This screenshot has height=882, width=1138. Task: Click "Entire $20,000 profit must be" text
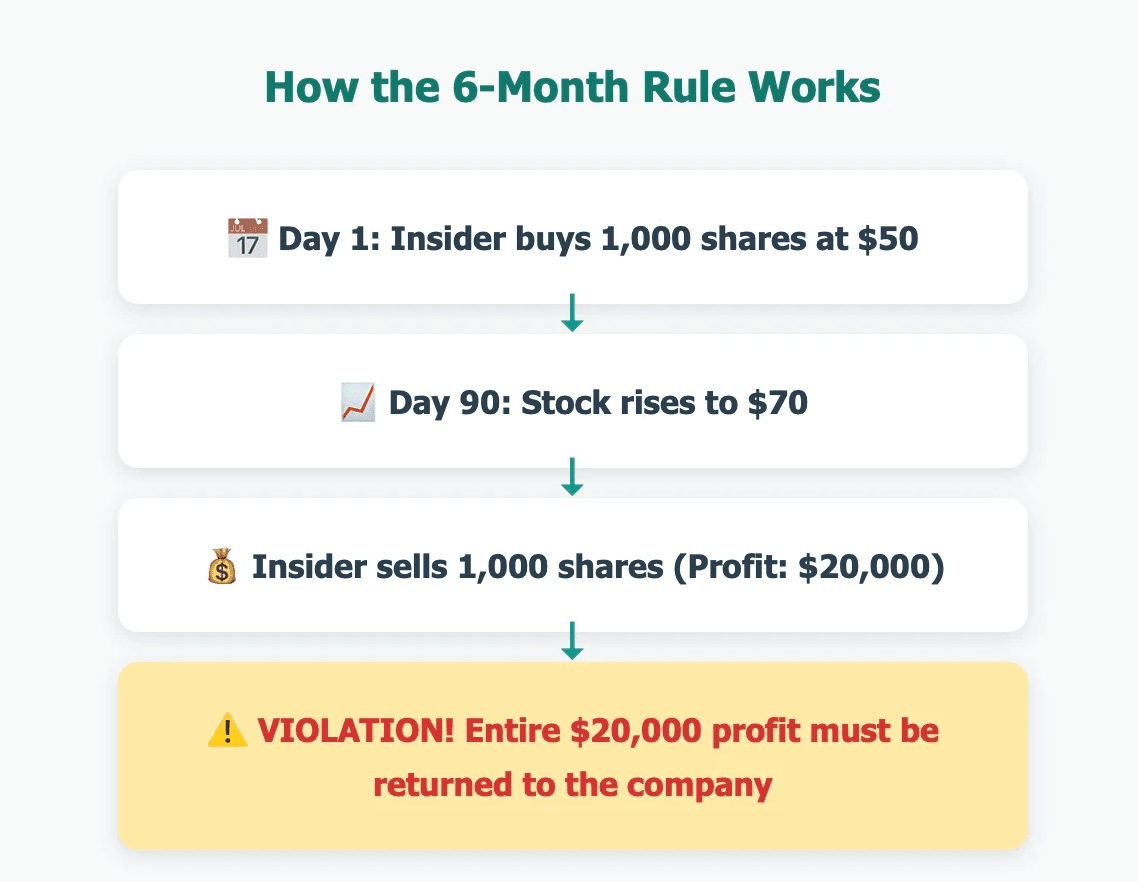pyautogui.click(x=702, y=731)
